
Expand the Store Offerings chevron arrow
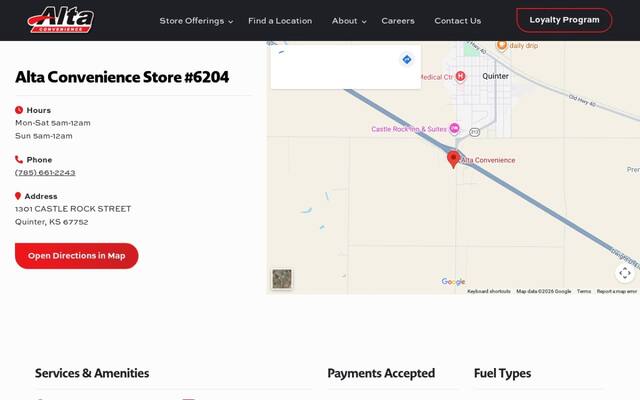pos(231,22)
